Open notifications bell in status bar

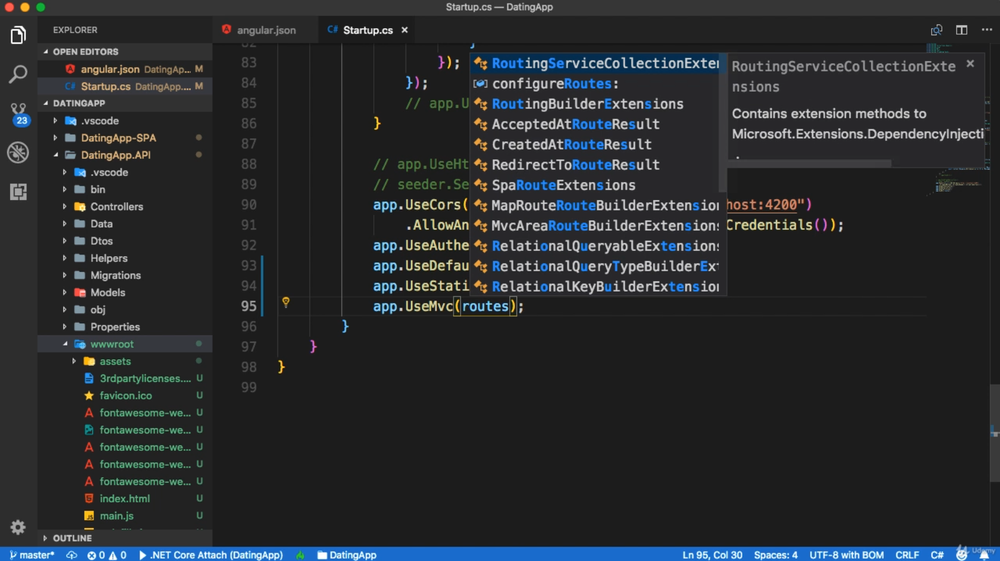click(x=984, y=555)
